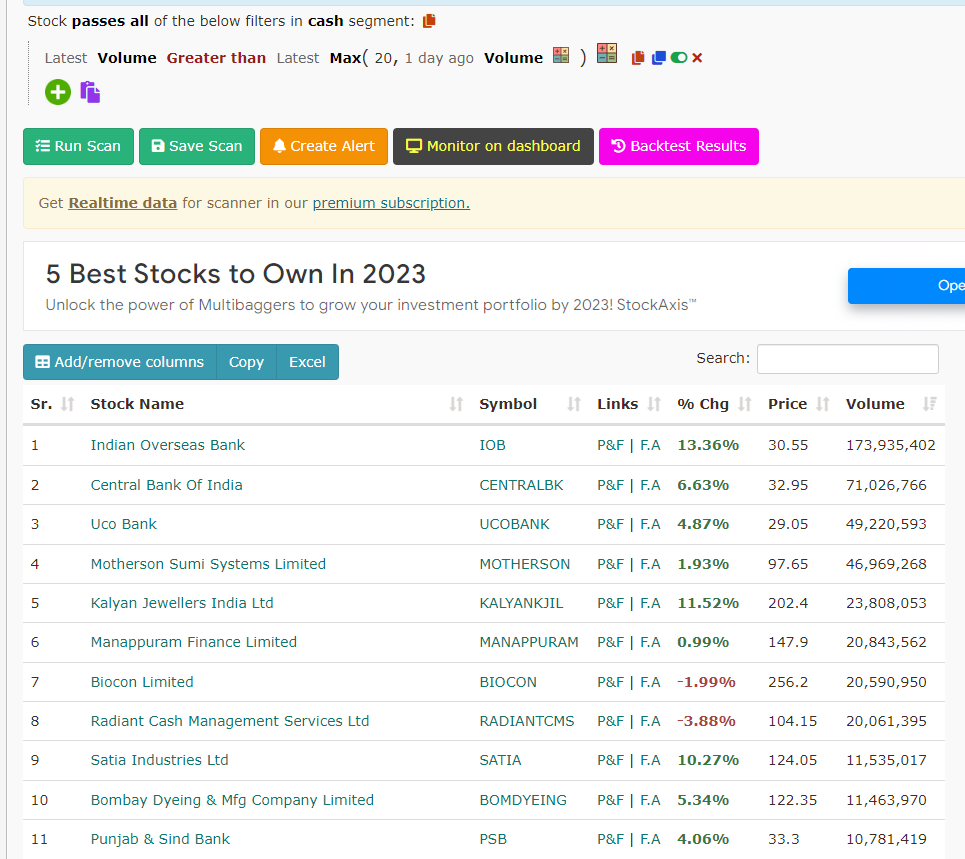Click price value 202.4
The width and height of the screenshot is (965, 859).
(x=788, y=603)
